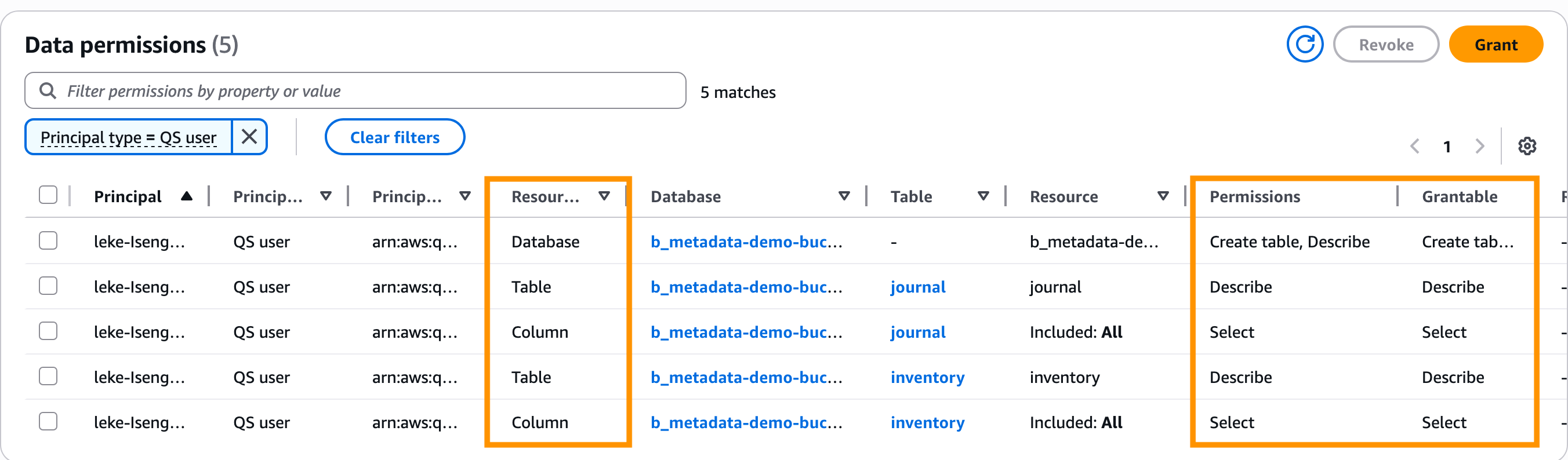Sort by Database column arrow
1568x460 pixels.
coord(844,196)
